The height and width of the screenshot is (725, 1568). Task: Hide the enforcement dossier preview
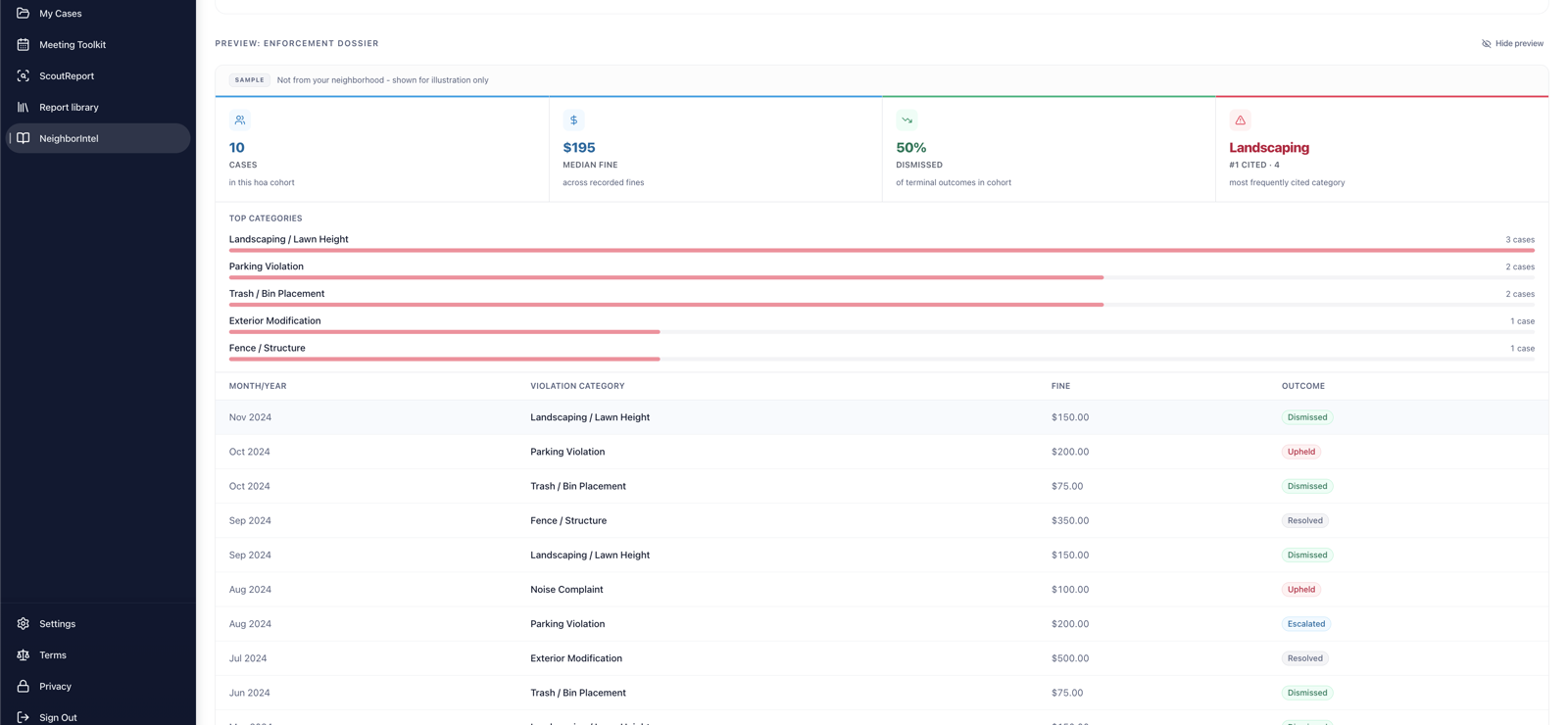(1513, 44)
